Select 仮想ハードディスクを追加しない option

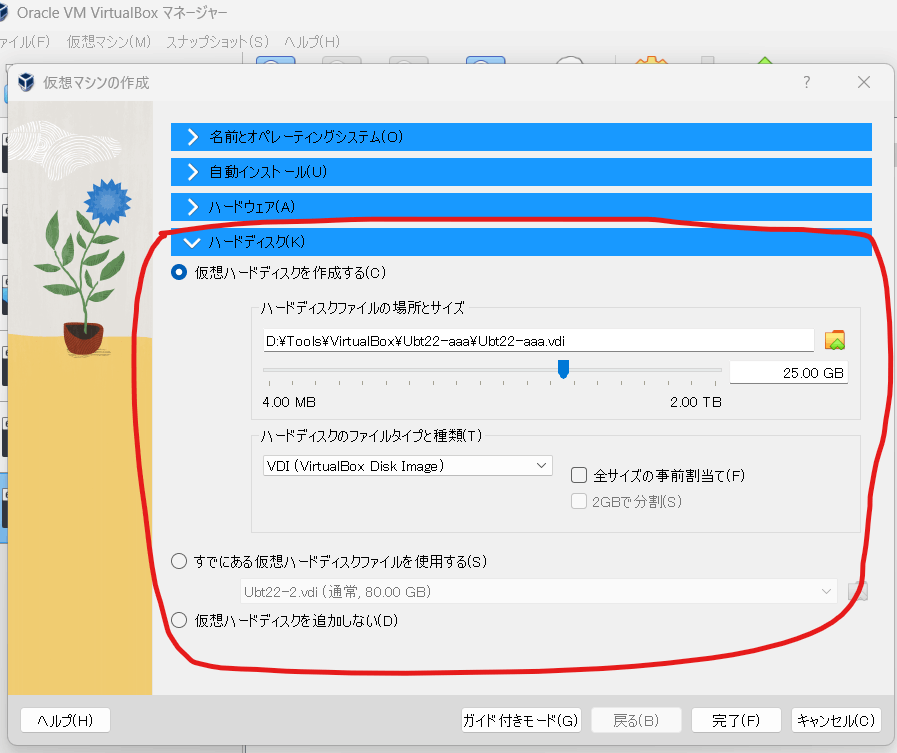(x=179, y=620)
